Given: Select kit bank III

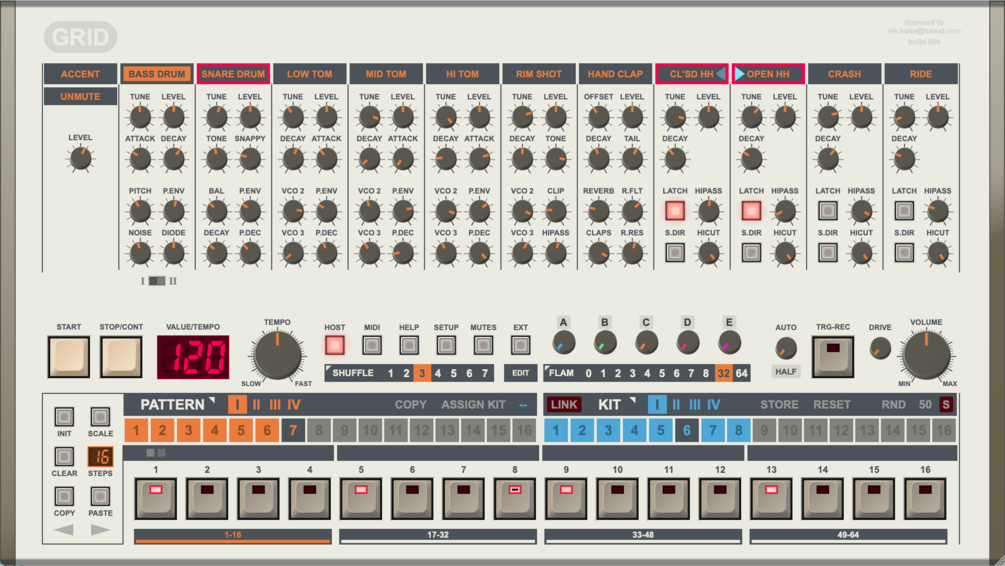Looking at the screenshot, I should tap(695, 404).
